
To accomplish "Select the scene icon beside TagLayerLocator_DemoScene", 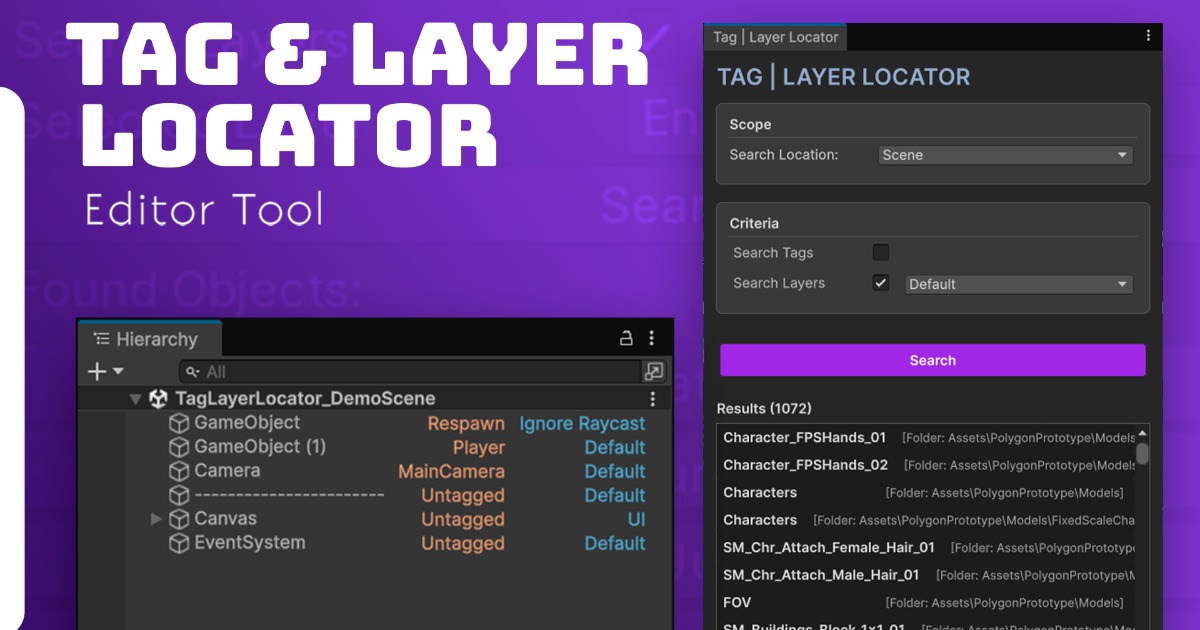I will 160,397.
